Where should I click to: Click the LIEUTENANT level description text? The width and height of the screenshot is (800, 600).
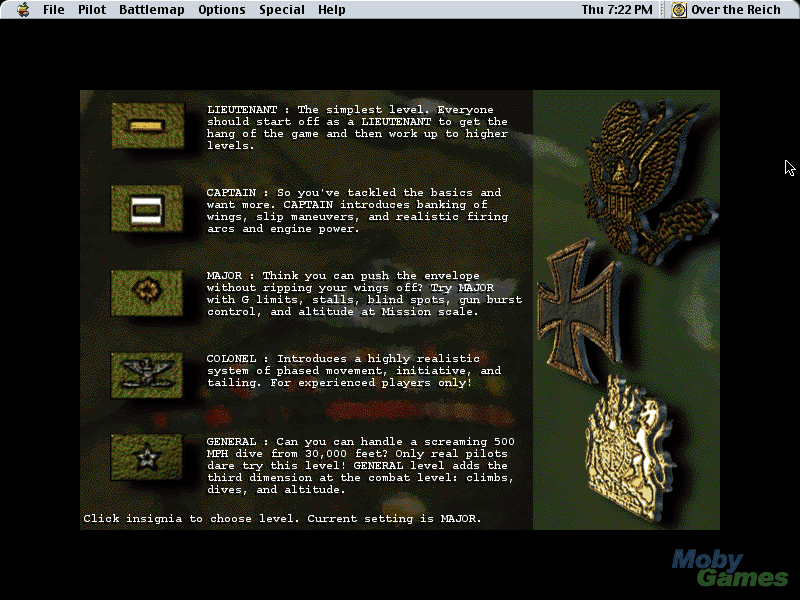(357, 128)
